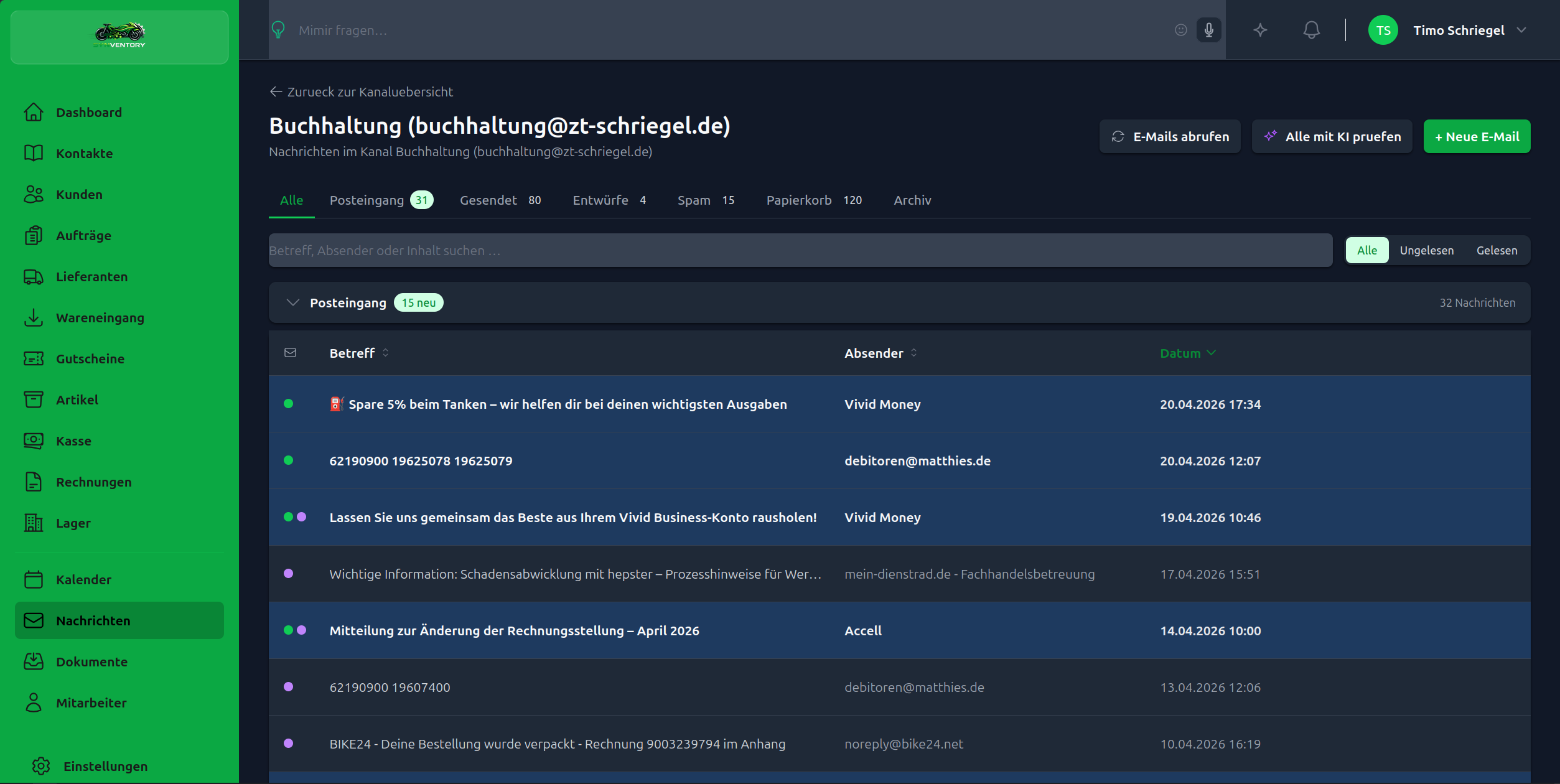Filter messages by Gelesen
Image resolution: width=1560 pixels, height=784 pixels.
click(x=1497, y=250)
